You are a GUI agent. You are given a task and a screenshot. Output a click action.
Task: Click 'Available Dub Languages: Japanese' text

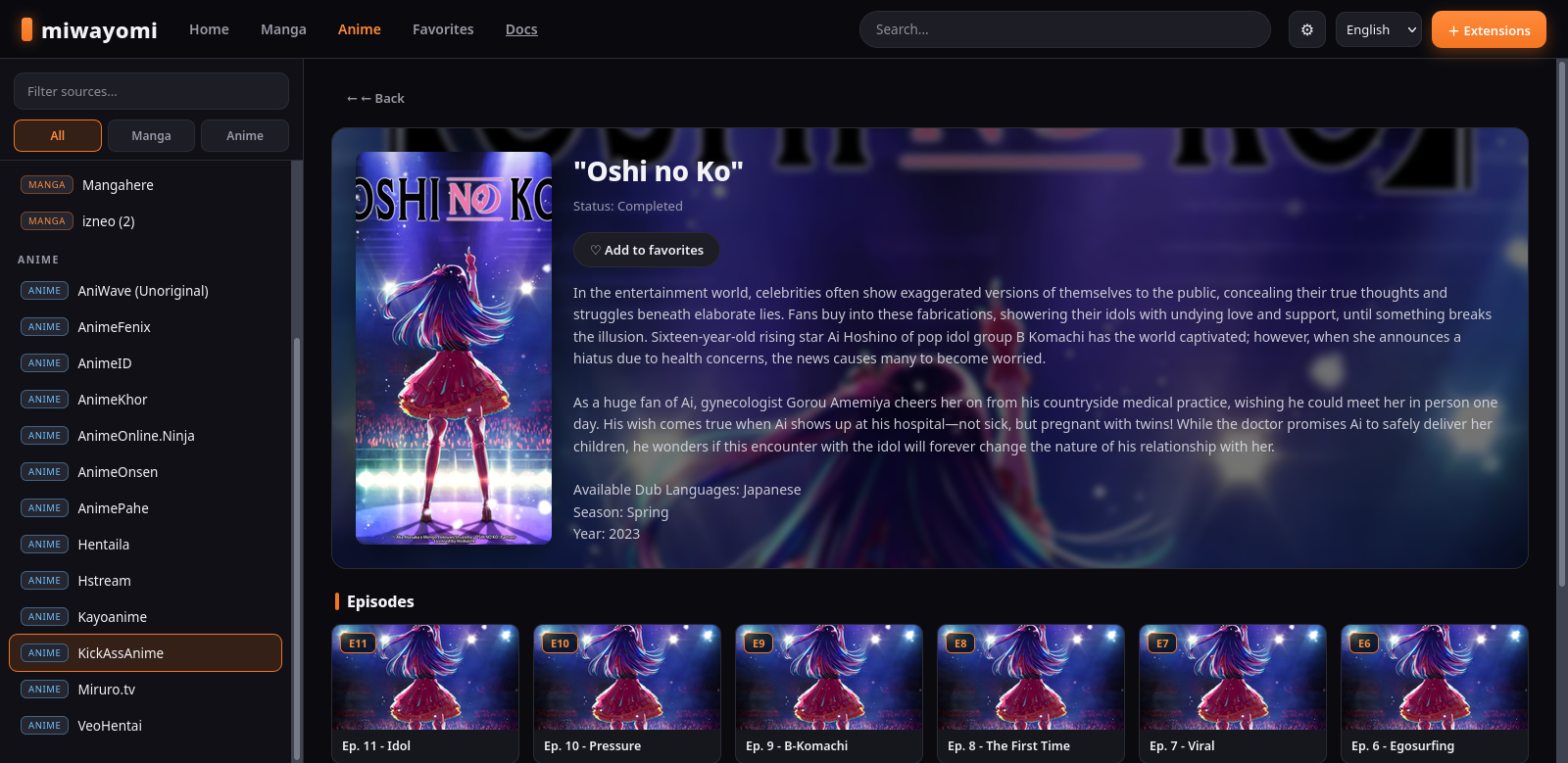click(687, 490)
